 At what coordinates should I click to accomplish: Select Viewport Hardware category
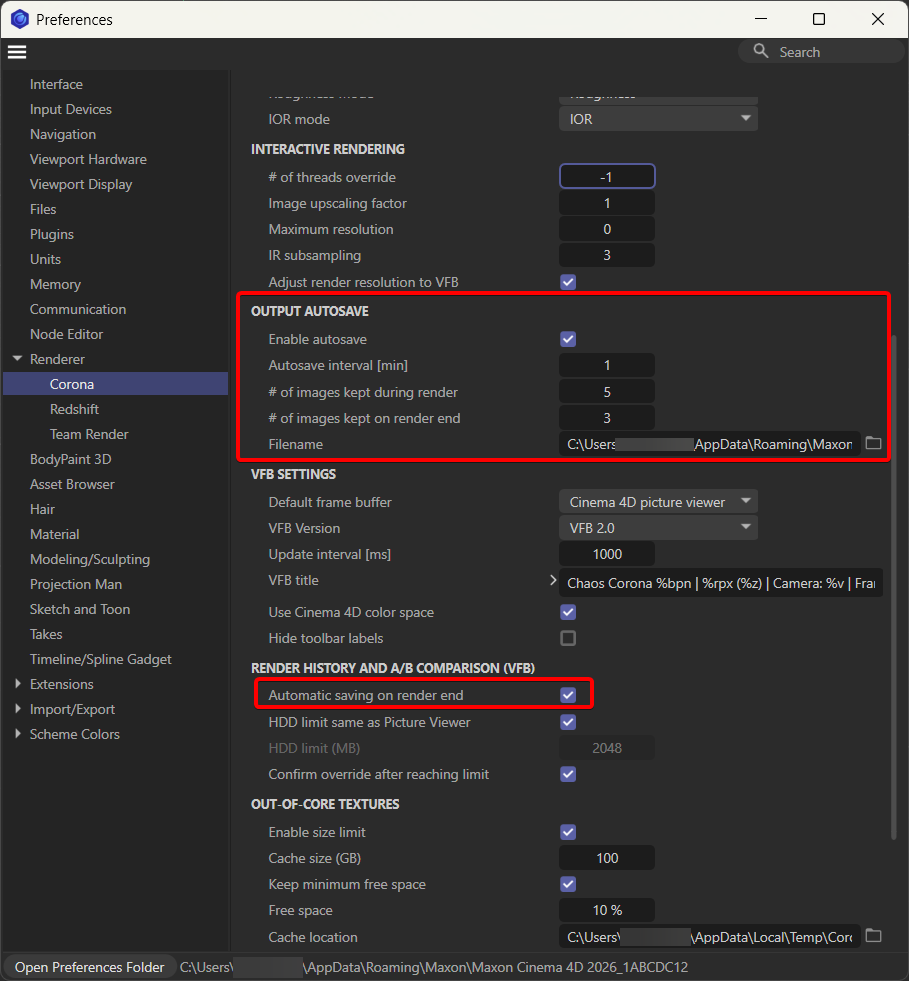point(88,159)
